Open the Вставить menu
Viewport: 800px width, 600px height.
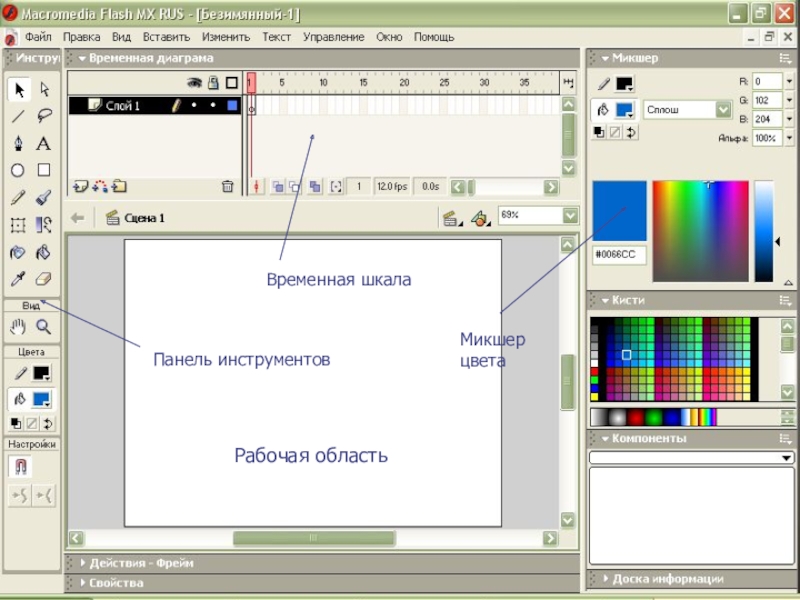(x=166, y=37)
